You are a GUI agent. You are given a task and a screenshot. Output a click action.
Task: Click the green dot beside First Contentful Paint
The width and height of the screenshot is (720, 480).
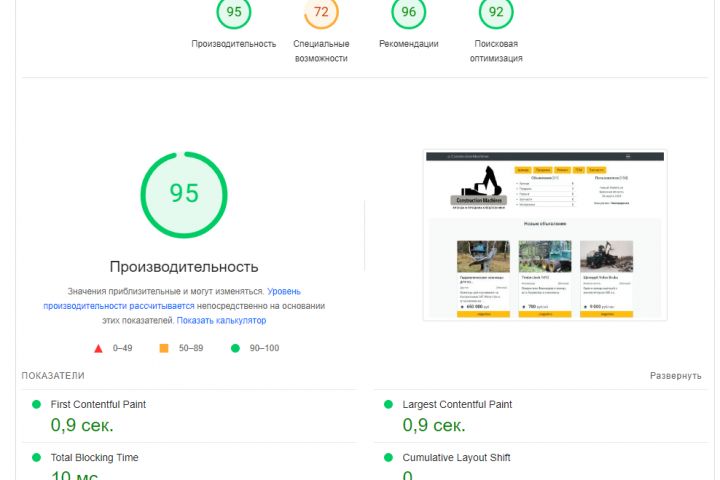[36, 404]
